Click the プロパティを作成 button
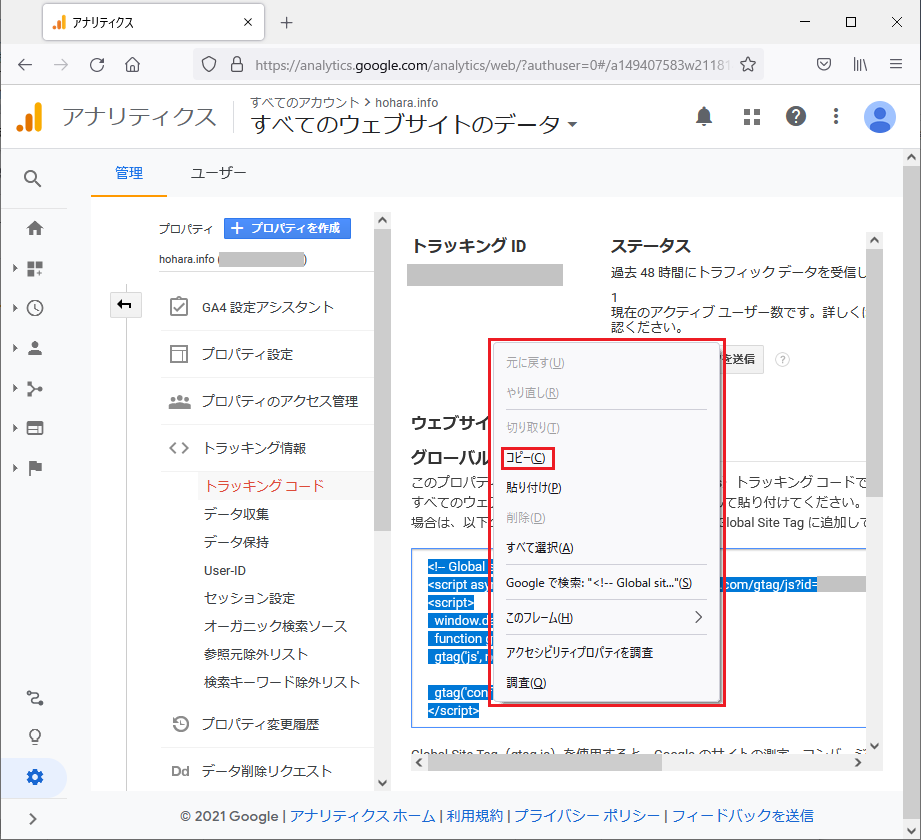This screenshot has width=921, height=840. tap(287, 228)
